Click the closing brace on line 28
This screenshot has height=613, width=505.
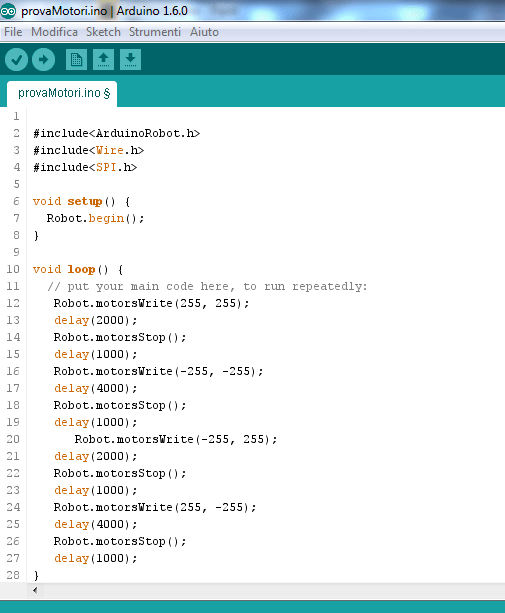point(36,575)
